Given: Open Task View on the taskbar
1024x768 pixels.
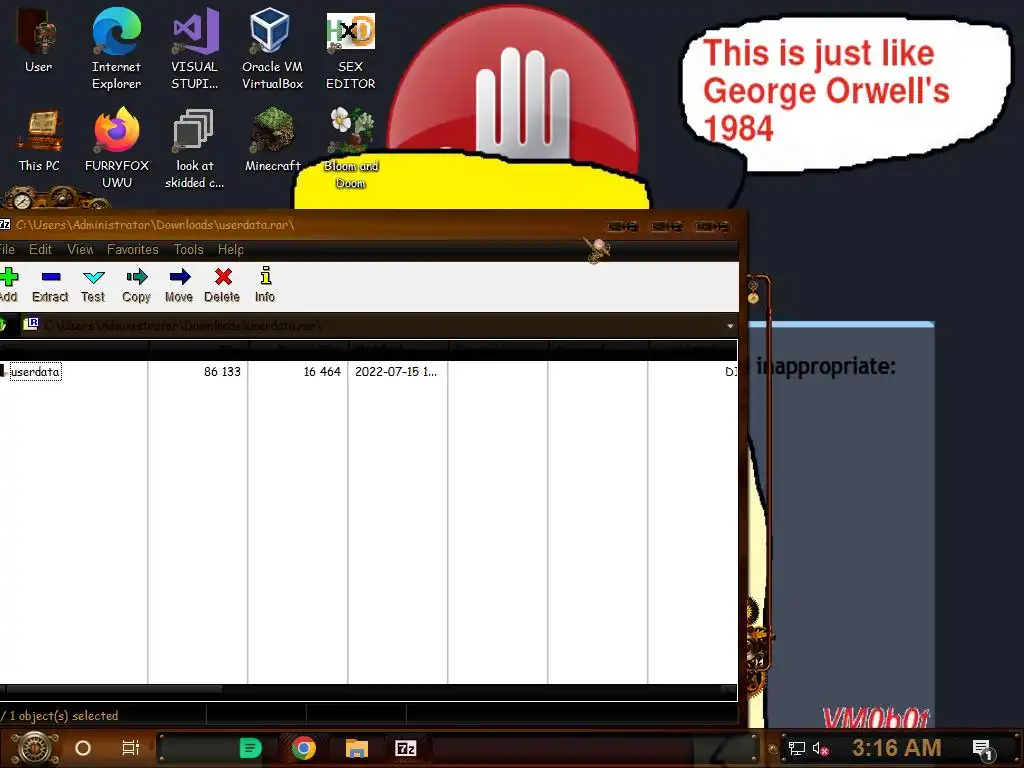Looking at the screenshot, I should coord(131,748).
